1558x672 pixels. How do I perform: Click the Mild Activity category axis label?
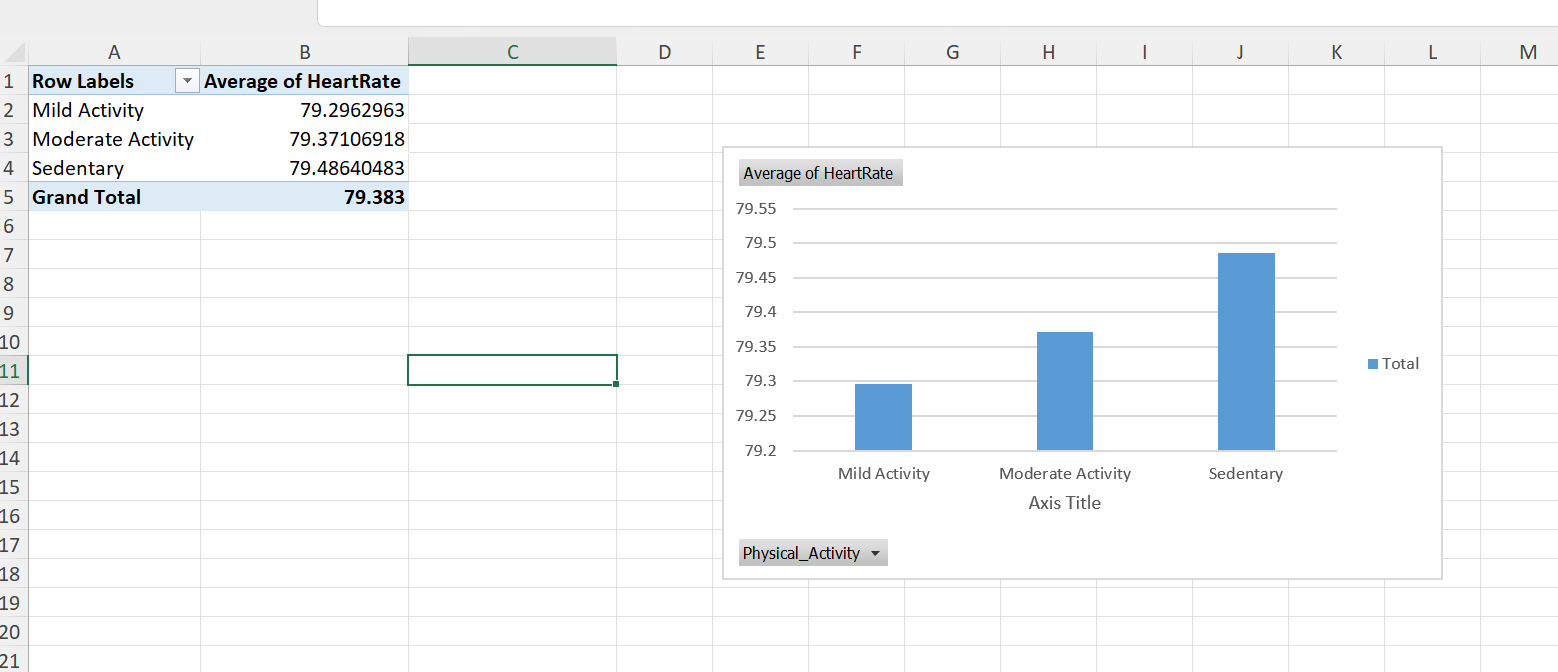pyautogui.click(x=883, y=473)
